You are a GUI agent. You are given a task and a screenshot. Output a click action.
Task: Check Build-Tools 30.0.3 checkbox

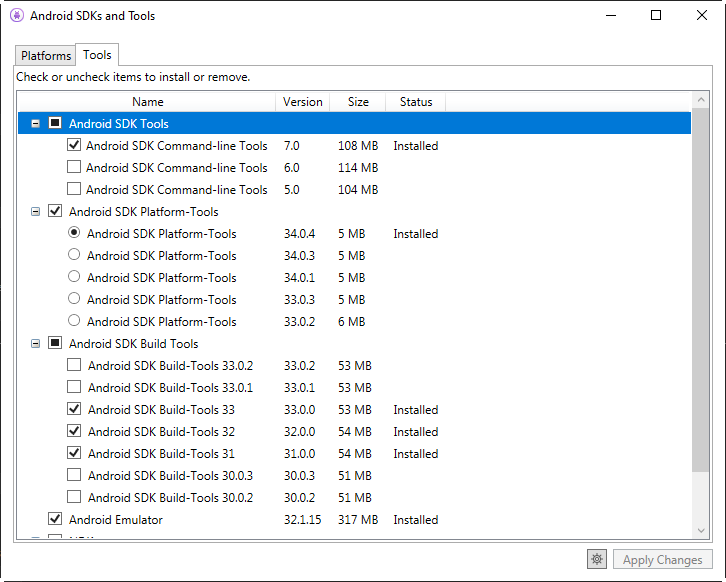(74, 475)
